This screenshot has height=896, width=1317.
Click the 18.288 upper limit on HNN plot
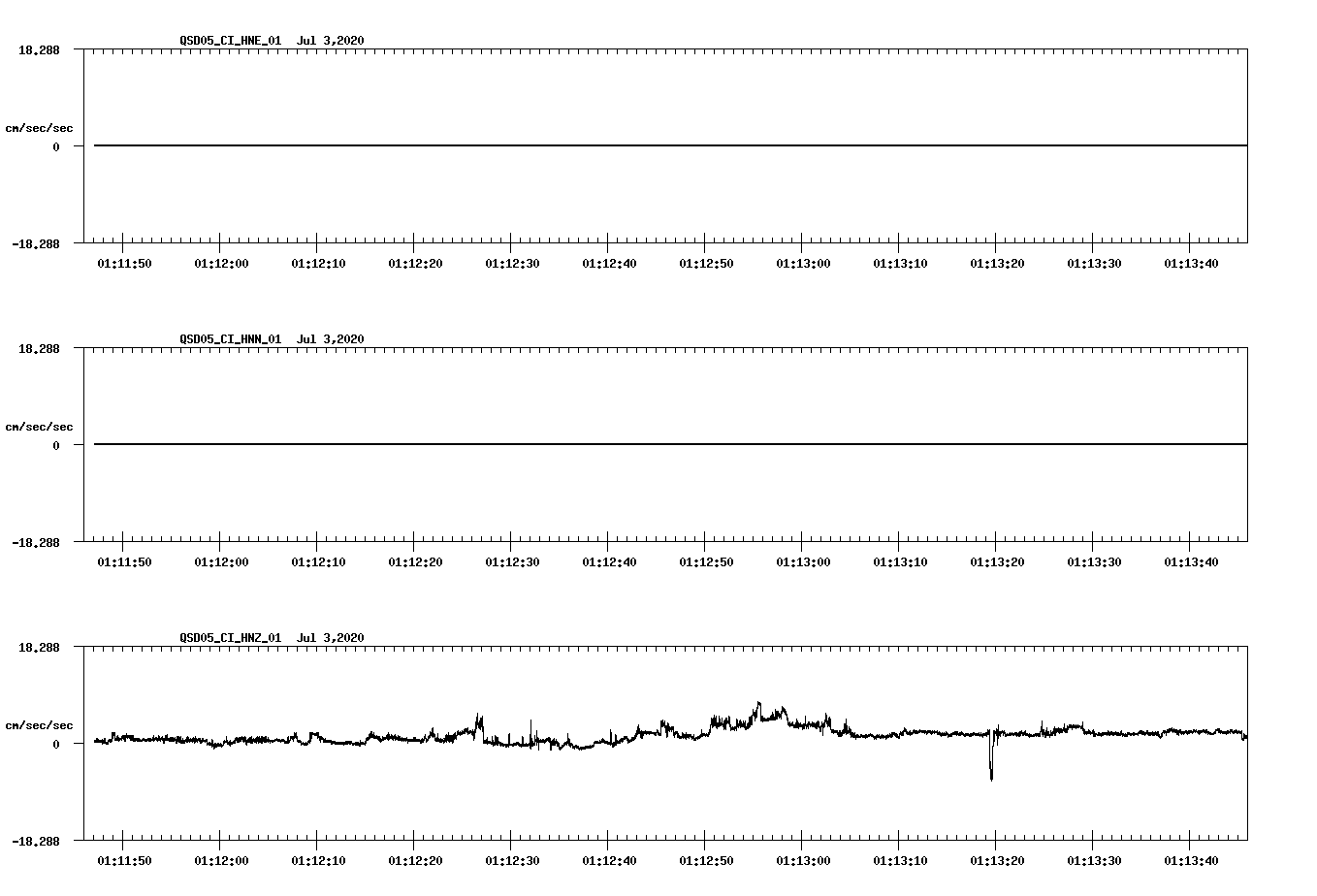pos(39,348)
